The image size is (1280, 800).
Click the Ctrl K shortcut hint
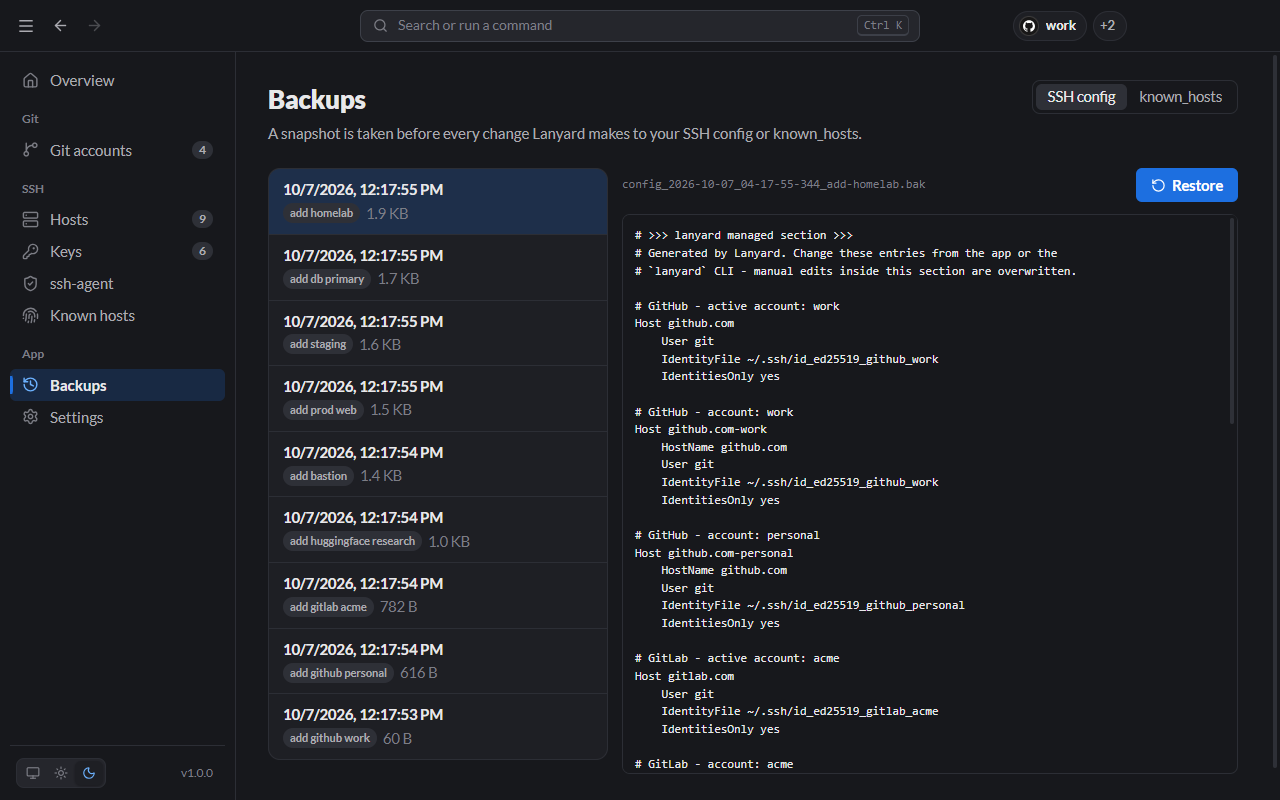883,26
